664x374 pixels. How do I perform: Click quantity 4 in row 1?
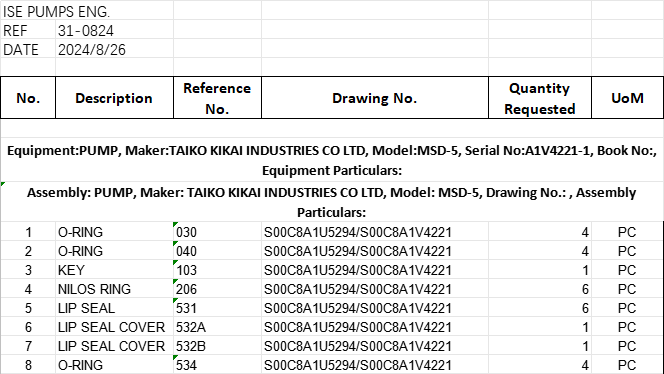point(540,232)
